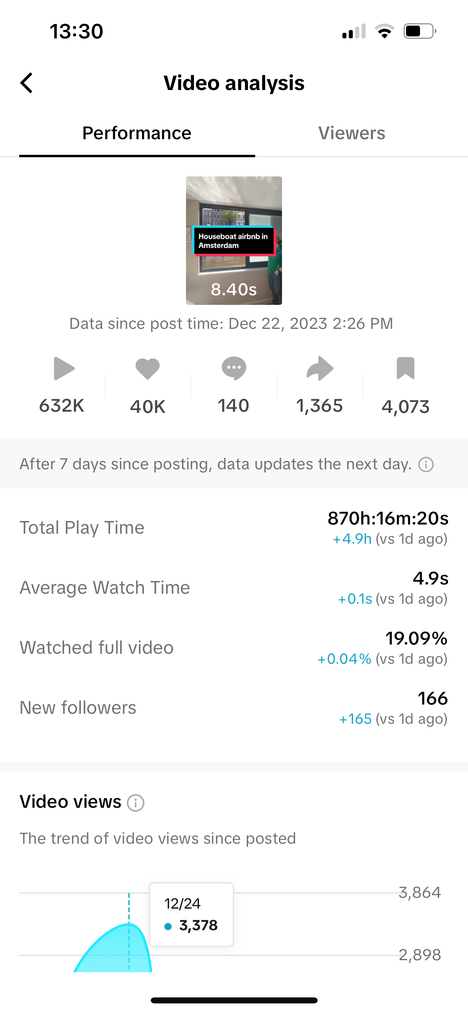Image resolution: width=468 pixels, height=1013 pixels.
Task: Tap the Watched full video row
Action: (233, 648)
